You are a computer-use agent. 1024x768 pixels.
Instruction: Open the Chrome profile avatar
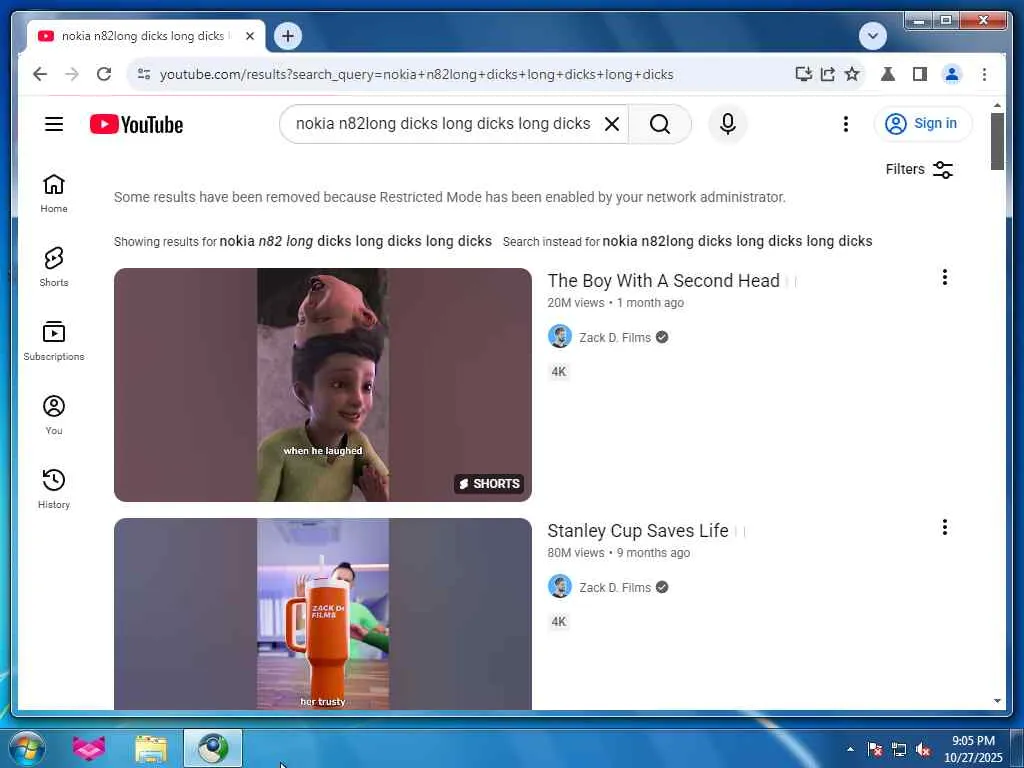point(952,74)
